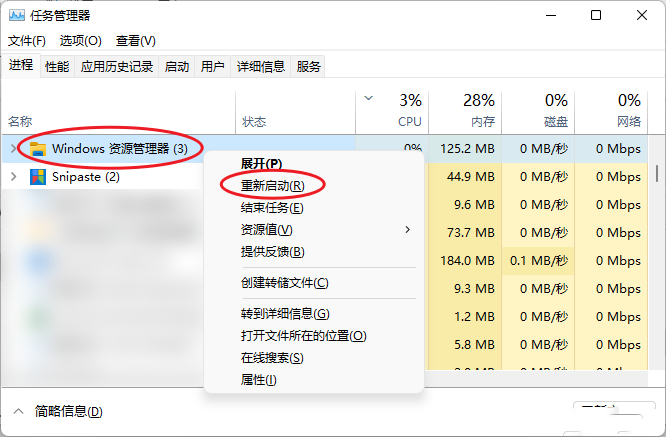This screenshot has width=666, height=437.
Task: Switch to the 启动 tab
Action: (x=177, y=66)
